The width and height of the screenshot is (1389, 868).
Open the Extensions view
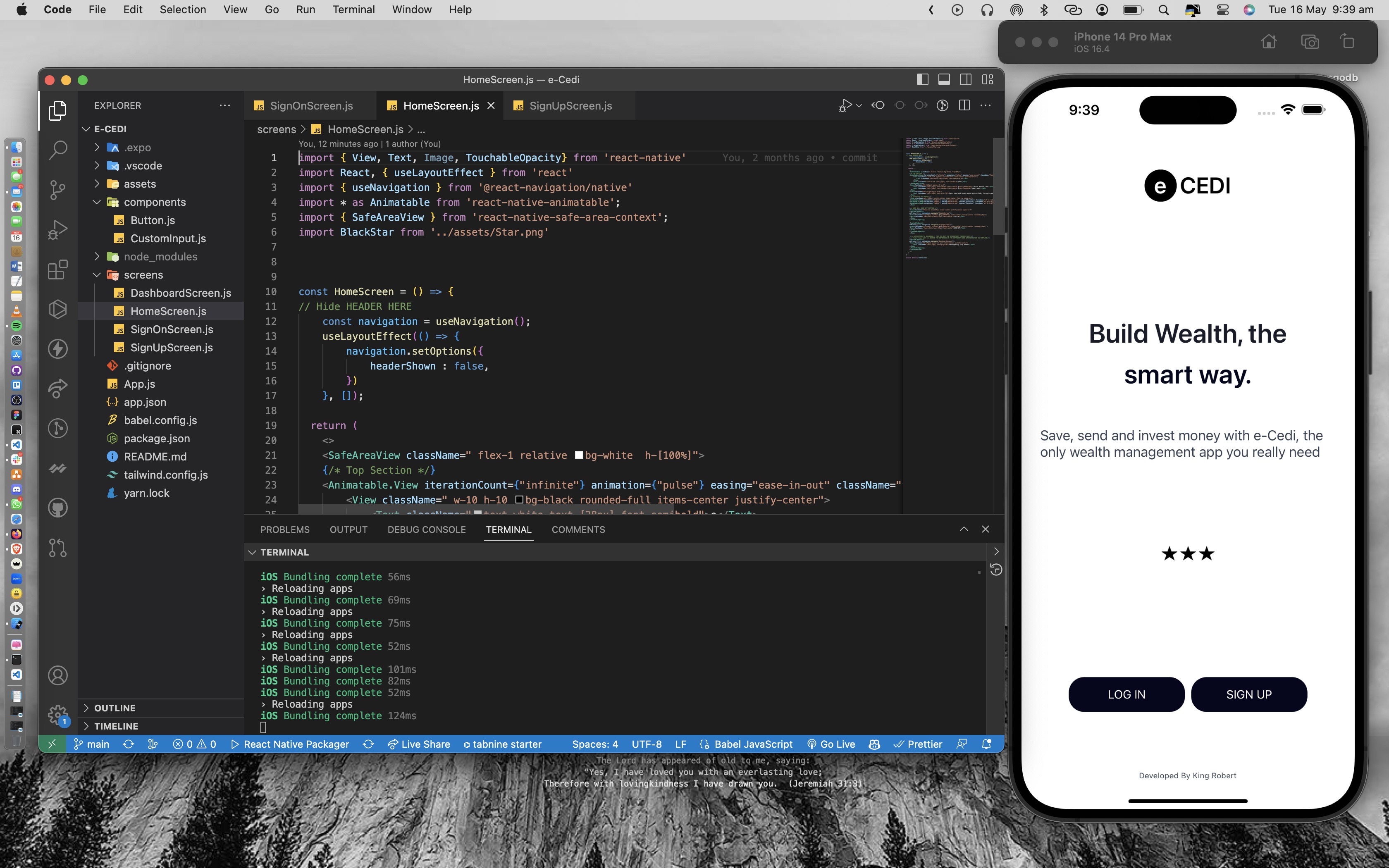57,269
